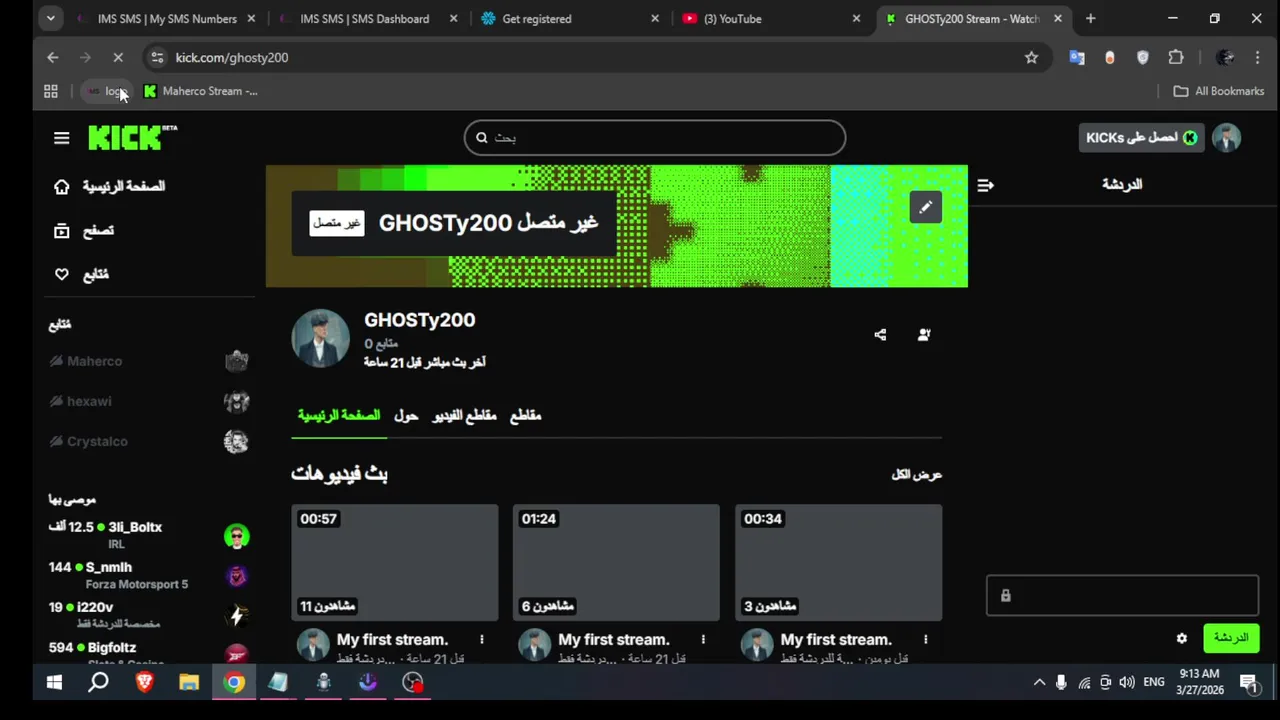This screenshot has height=720, width=1280.
Task: Open the 00:57 video thumbnail
Action: point(394,562)
